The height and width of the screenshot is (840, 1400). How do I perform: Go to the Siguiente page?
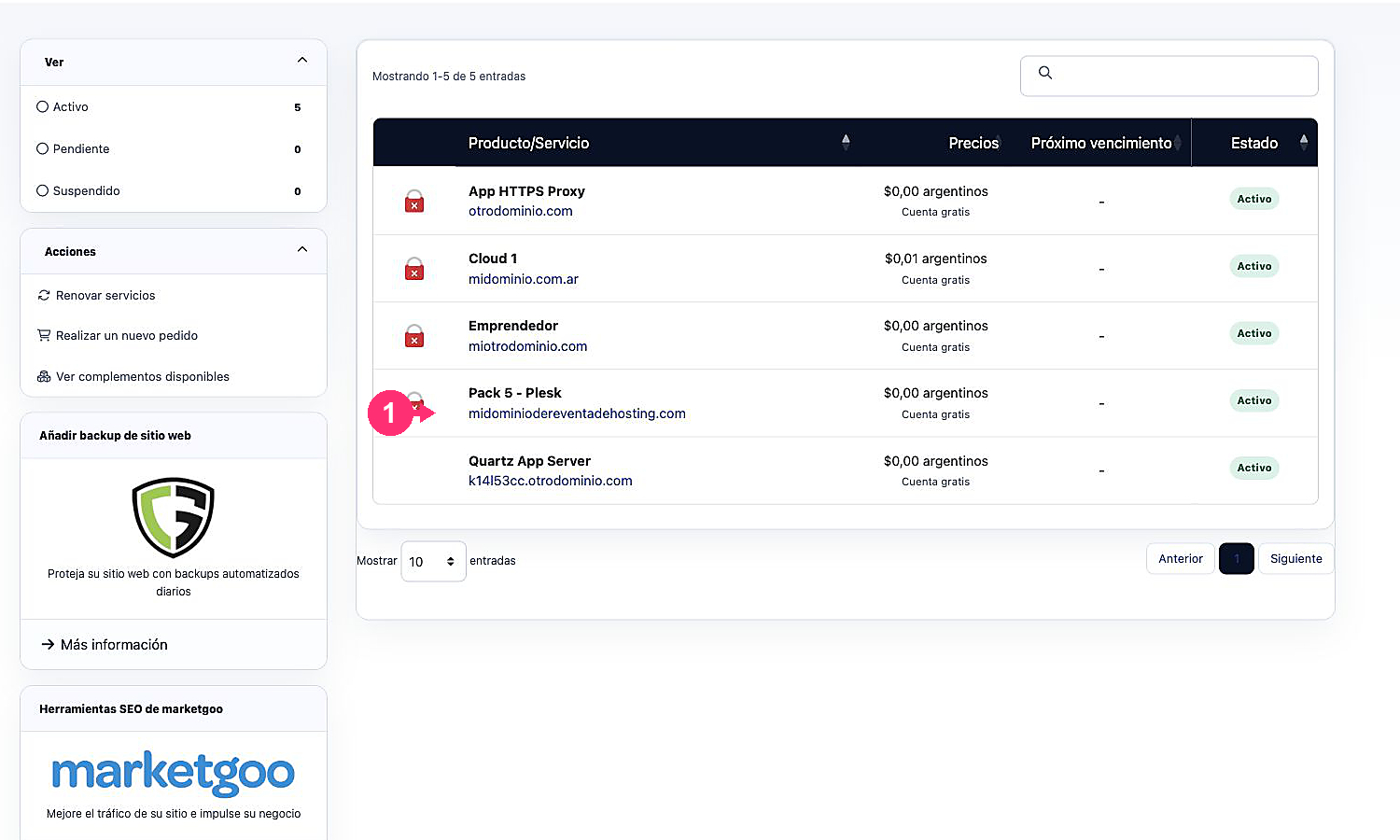1296,559
